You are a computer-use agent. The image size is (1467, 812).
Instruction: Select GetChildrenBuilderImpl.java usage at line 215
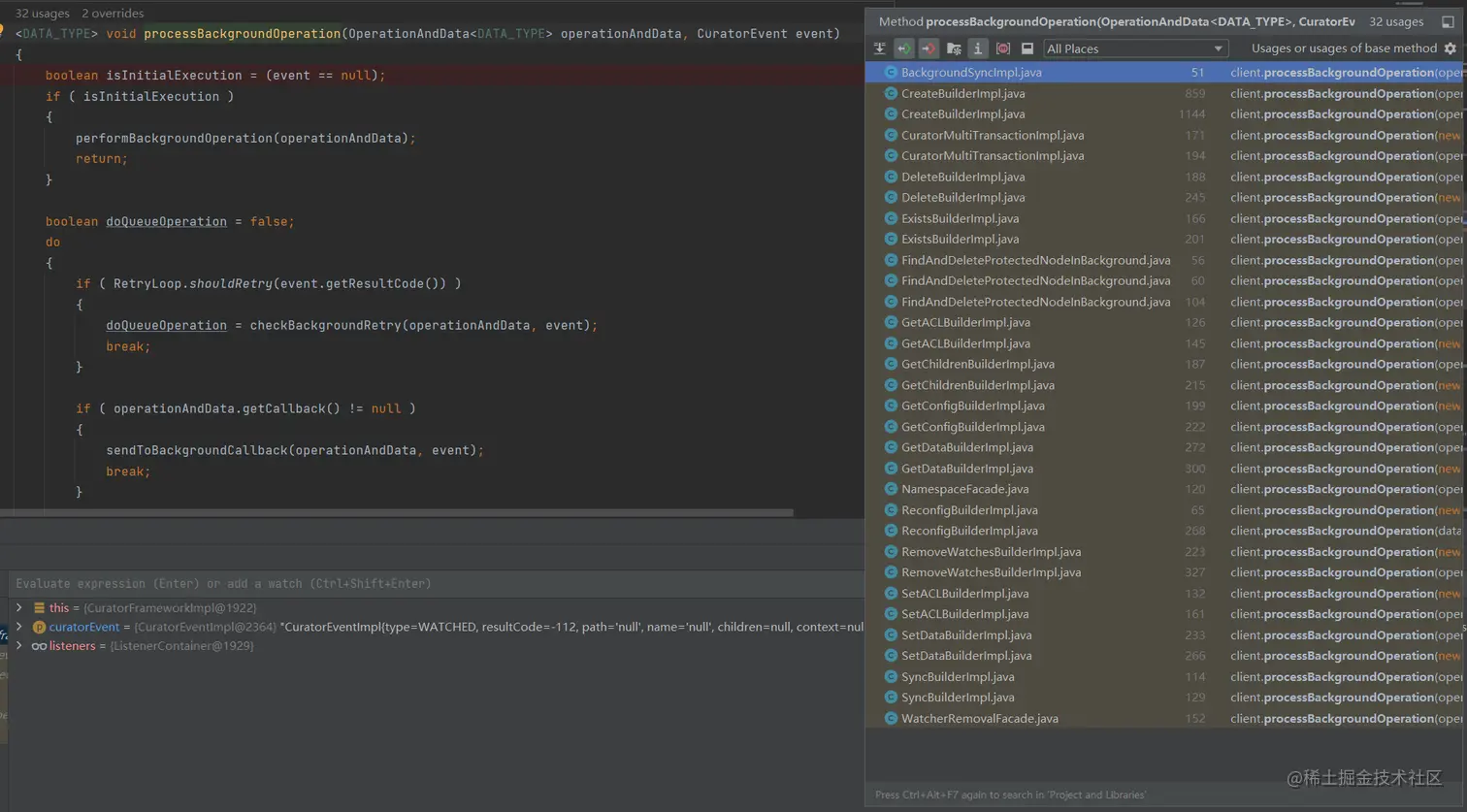(x=1165, y=386)
